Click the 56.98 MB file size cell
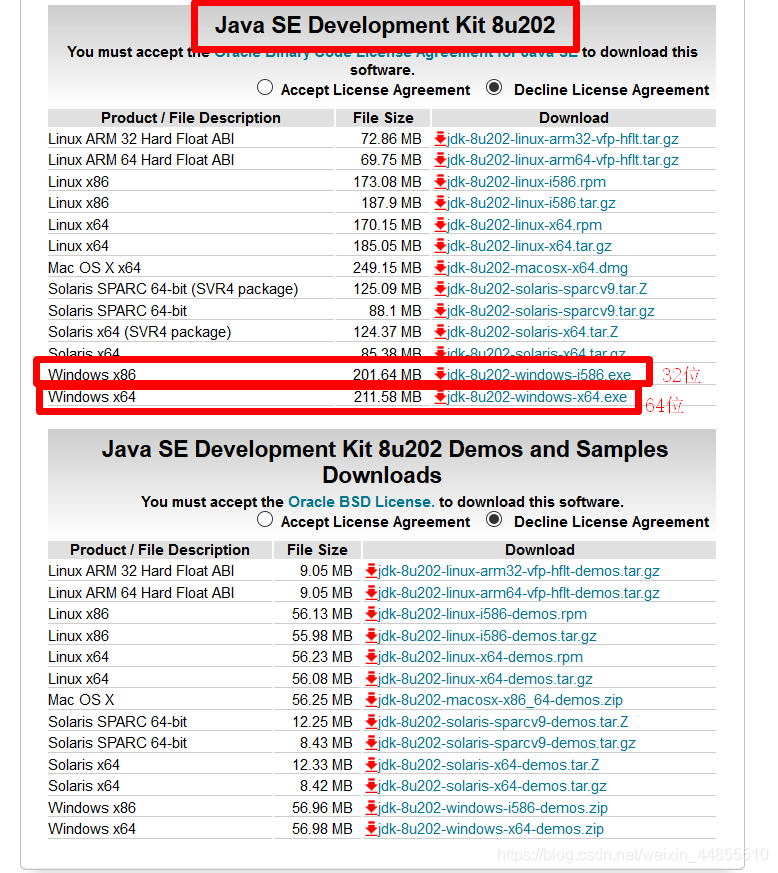 [x=322, y=829]
